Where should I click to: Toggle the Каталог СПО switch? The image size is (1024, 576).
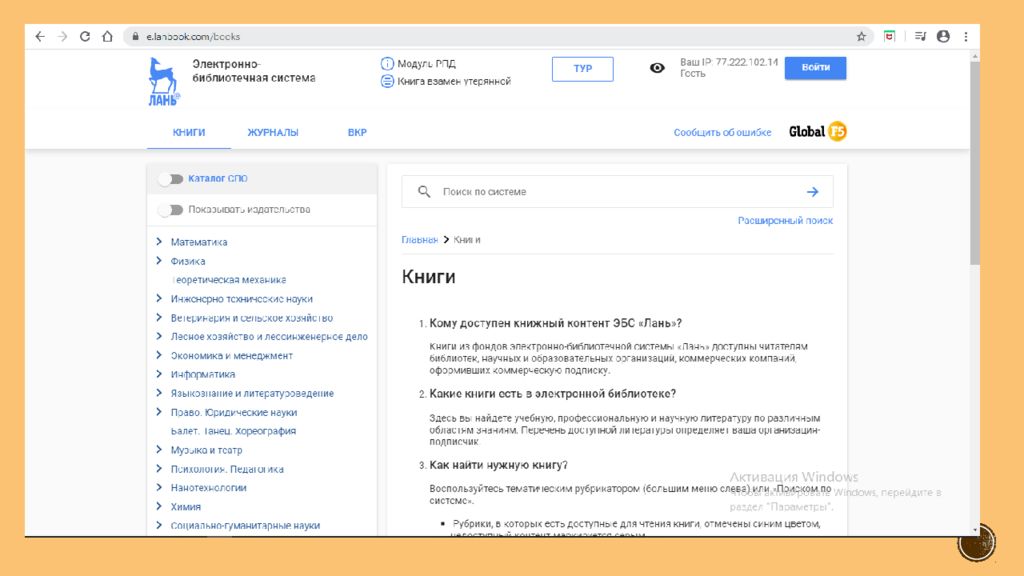(x=171, y=178)
